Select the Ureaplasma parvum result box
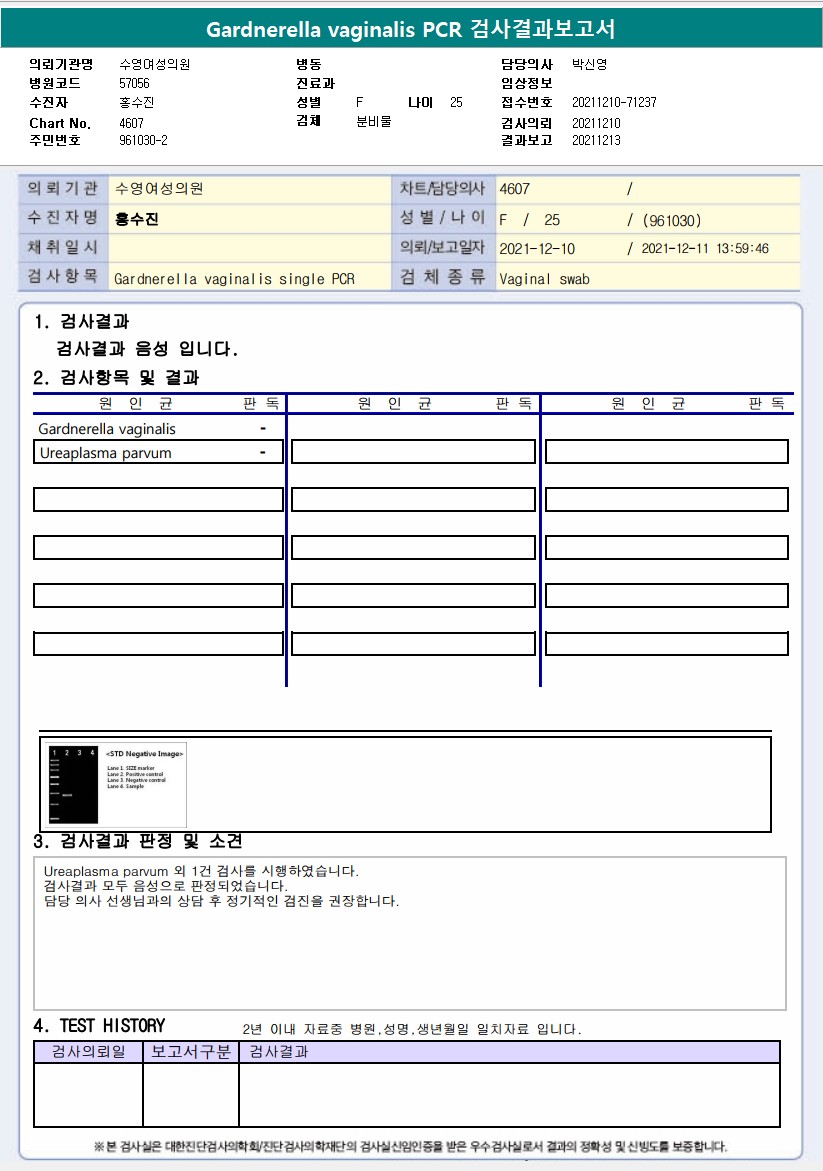 pos(158,453)
